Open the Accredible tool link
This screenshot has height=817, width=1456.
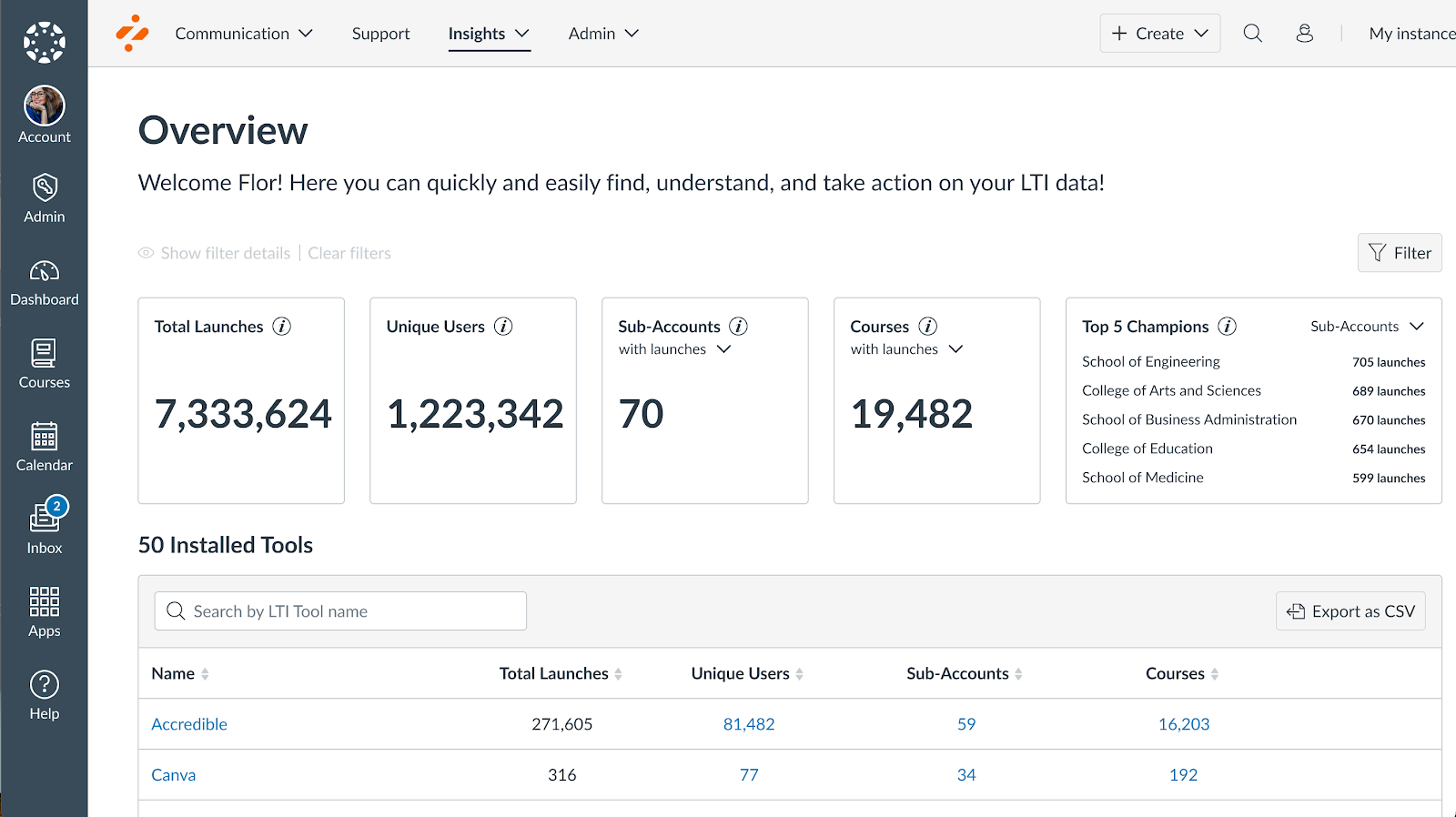[x=189, y=724]
